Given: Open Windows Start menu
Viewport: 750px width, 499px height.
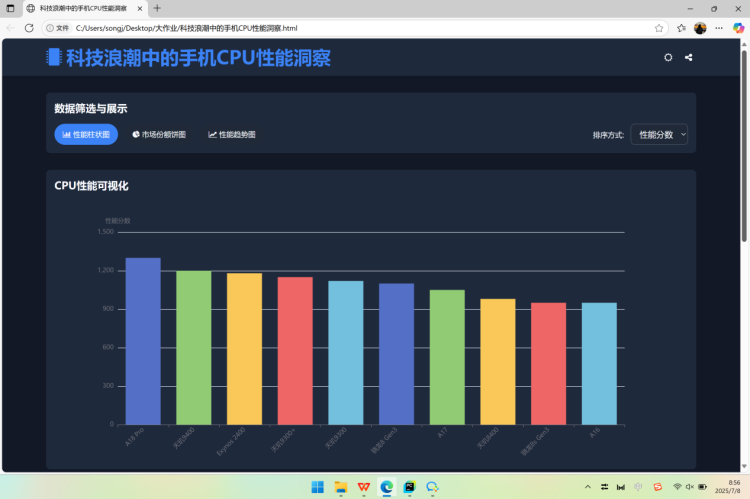Looking at the screenshot, I should (318, 487).
